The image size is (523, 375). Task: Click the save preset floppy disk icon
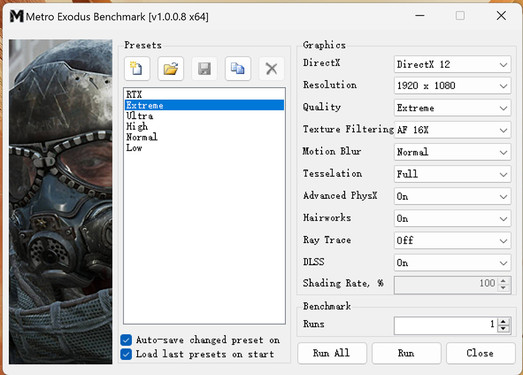tap(204, 69)
